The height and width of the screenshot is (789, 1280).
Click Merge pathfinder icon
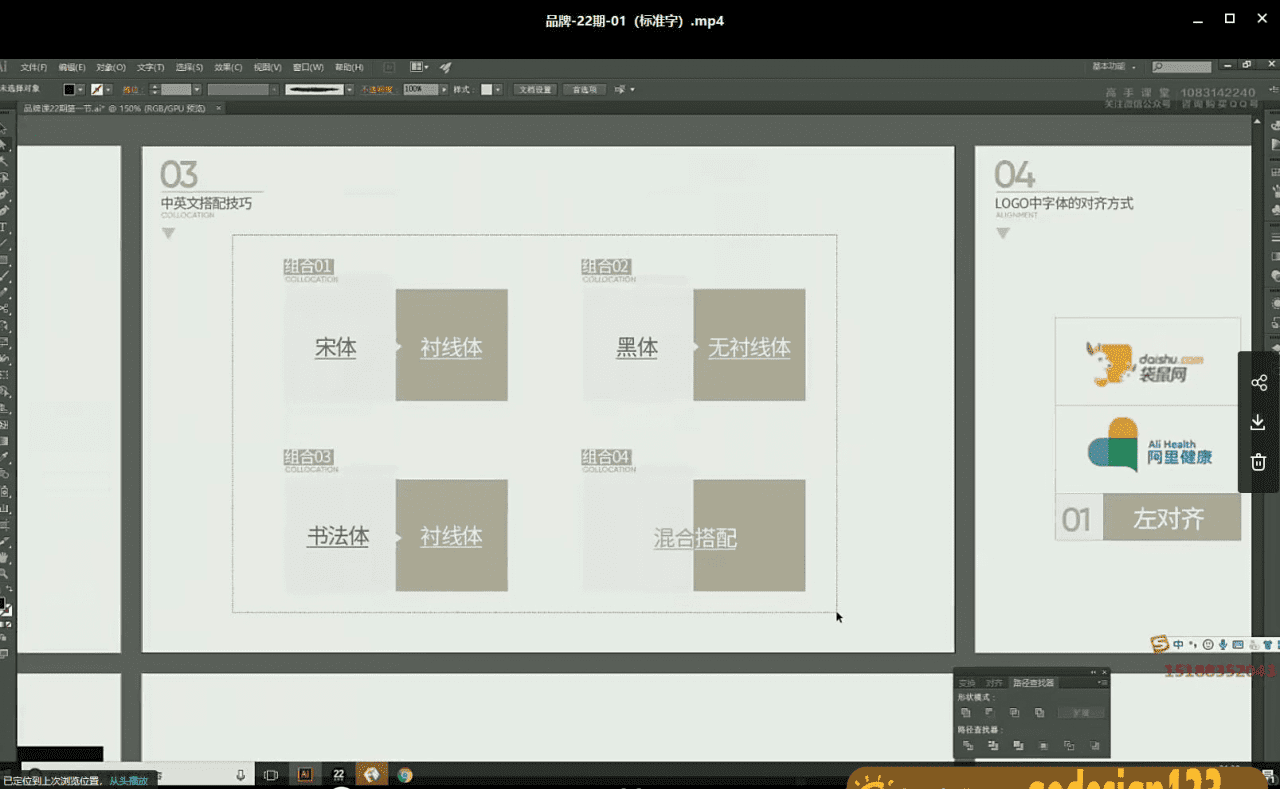coord(1018,745)
